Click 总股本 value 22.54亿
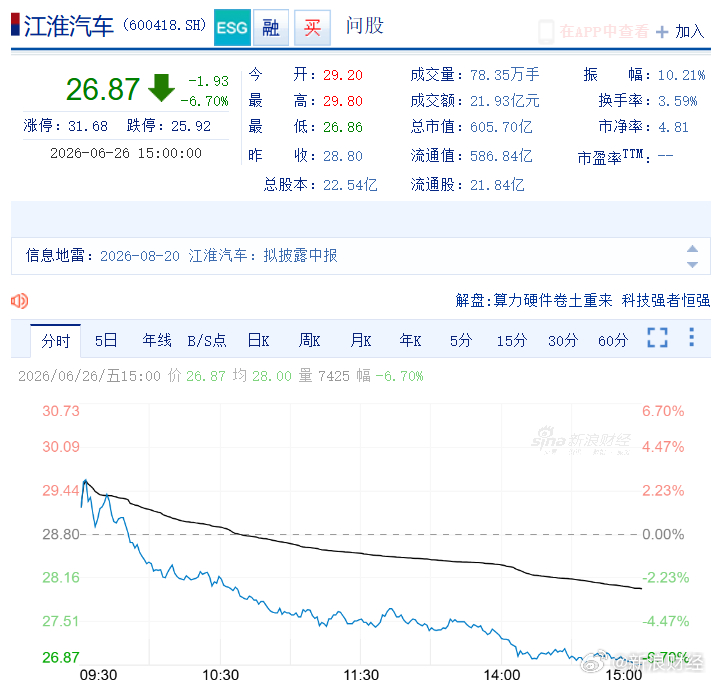This screenshot has width=712, height=681. pyautogui.click(x=350, y=185)
